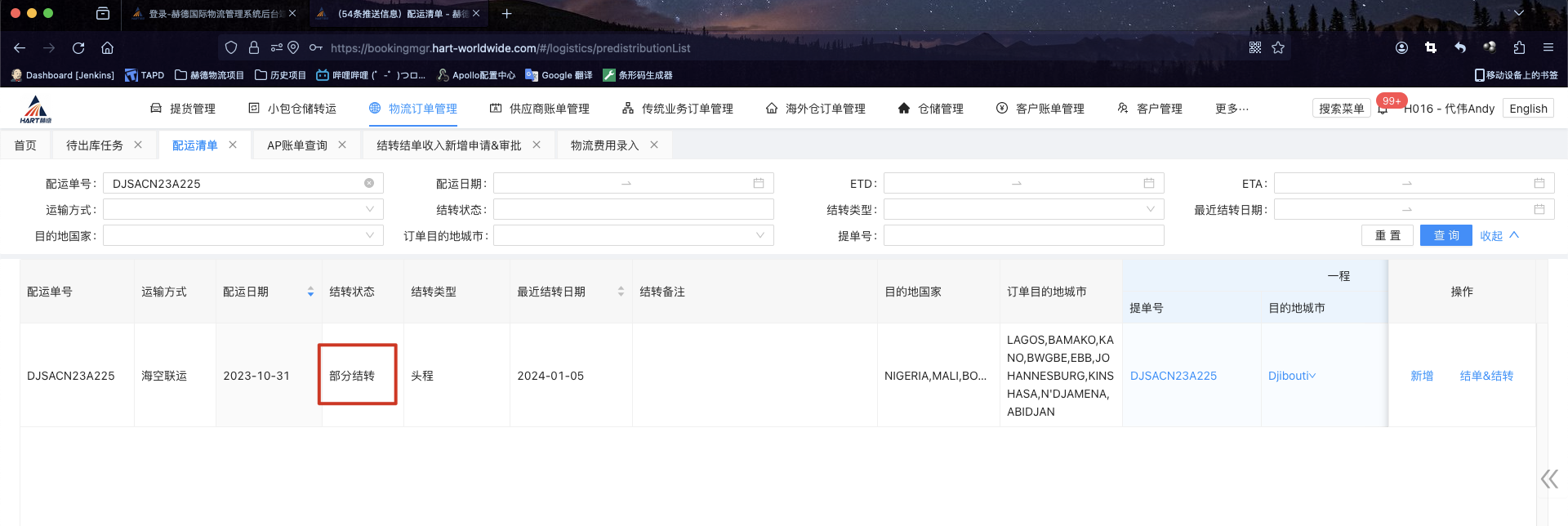Screen dimensions: 1568x526
Task: Click the browser reload page icon
Action: (78, 48)
